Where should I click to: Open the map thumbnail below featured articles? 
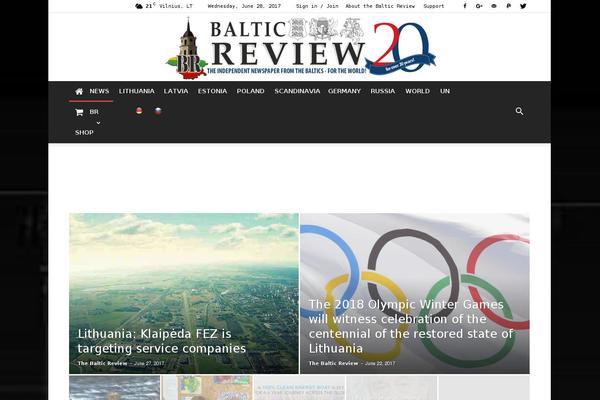tap(207, 388)
